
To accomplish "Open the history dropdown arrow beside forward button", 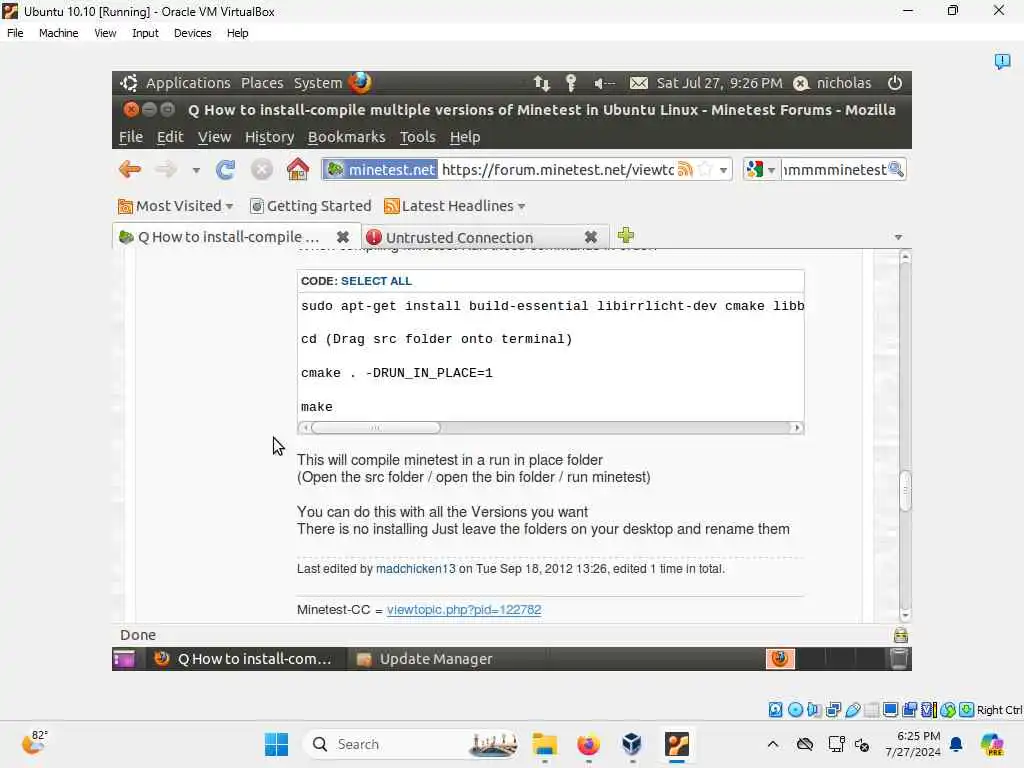I will coord(196,170).
